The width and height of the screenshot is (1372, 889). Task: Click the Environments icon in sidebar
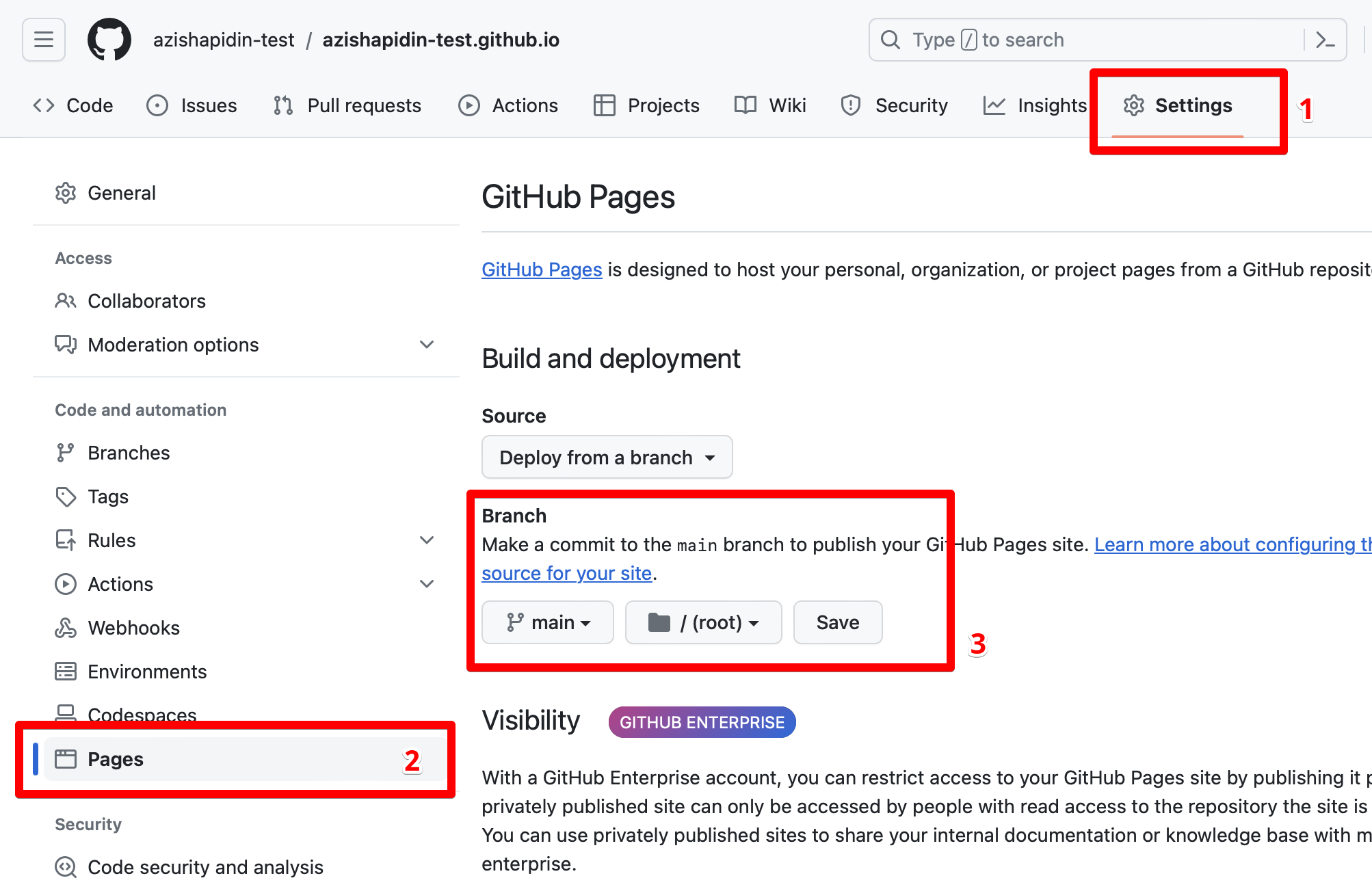(66, 672)
